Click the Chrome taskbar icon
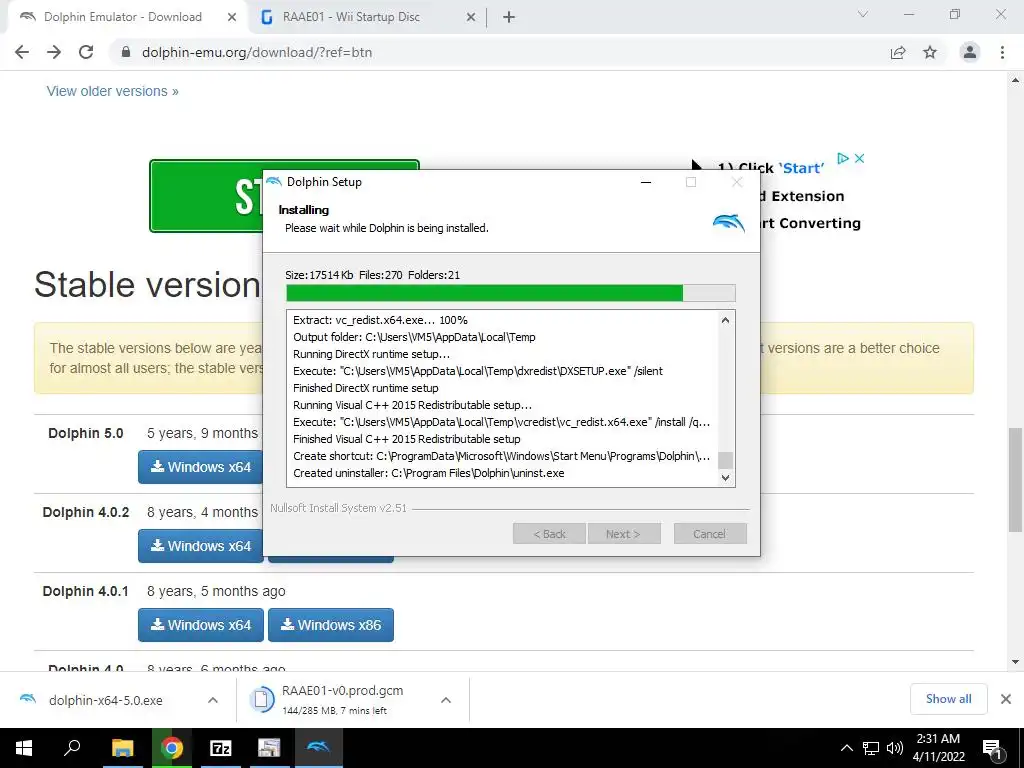Viewport: 1024px width, 768px height. click(x=171, y=748)
